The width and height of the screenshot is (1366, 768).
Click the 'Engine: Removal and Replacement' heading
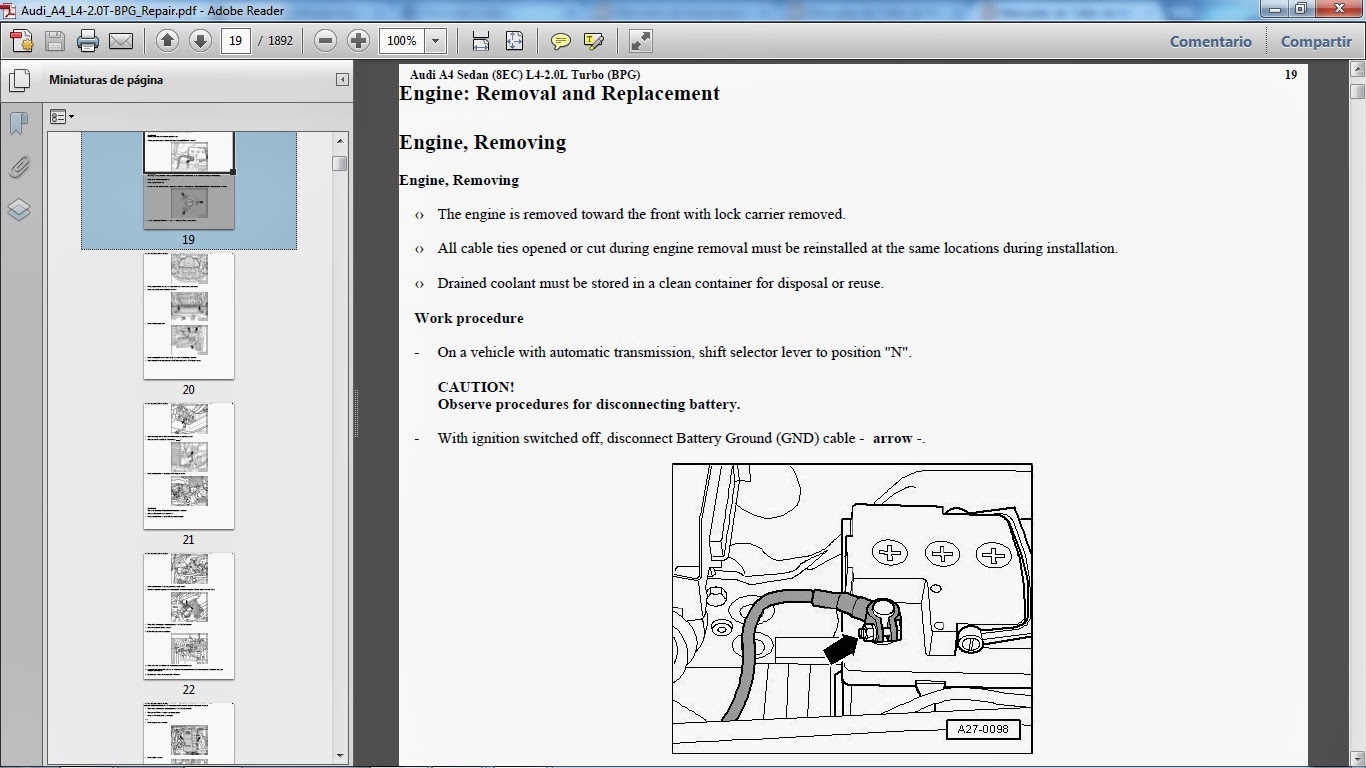pyautogui.click(x=559, y=94)
